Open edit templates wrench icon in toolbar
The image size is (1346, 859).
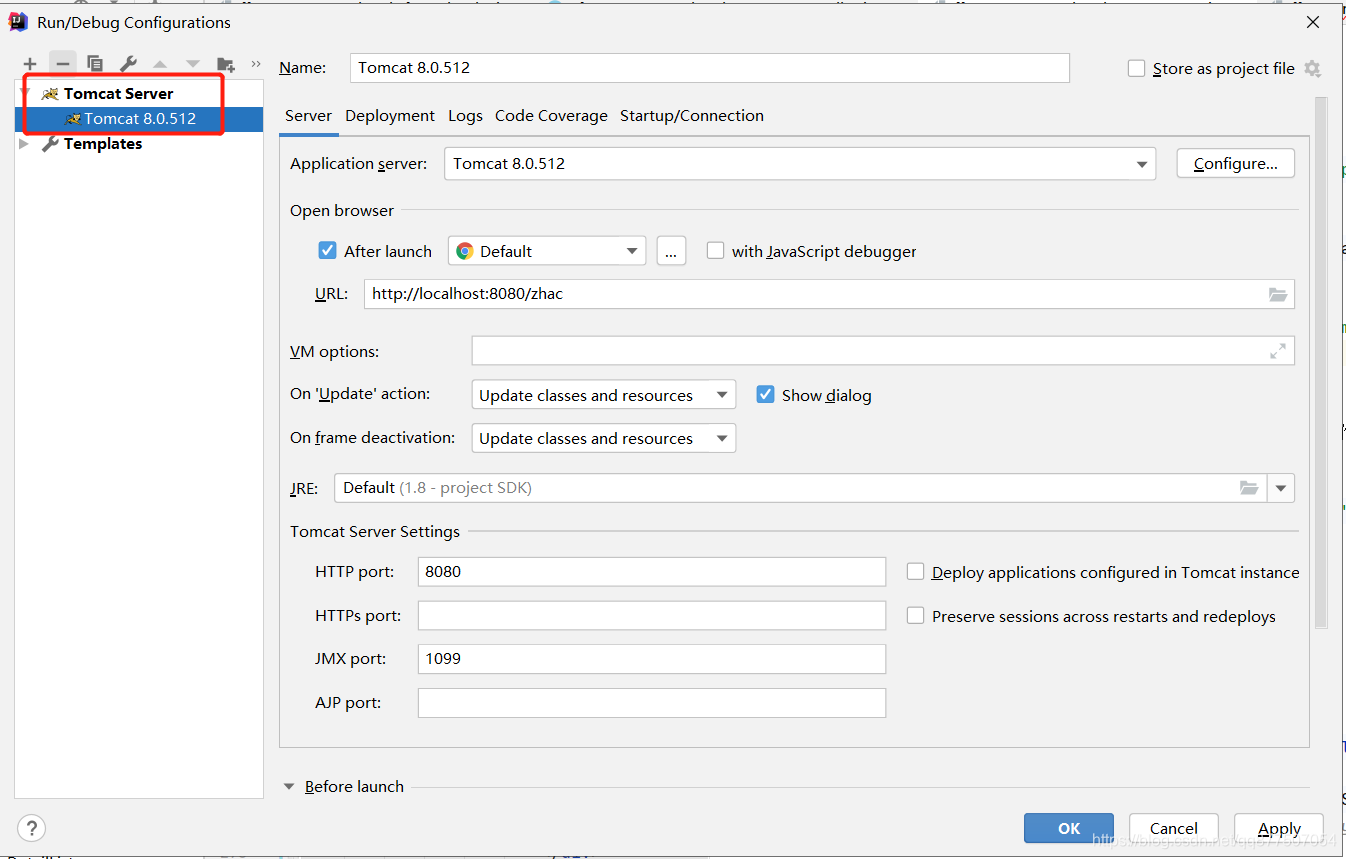click(128, 64)
